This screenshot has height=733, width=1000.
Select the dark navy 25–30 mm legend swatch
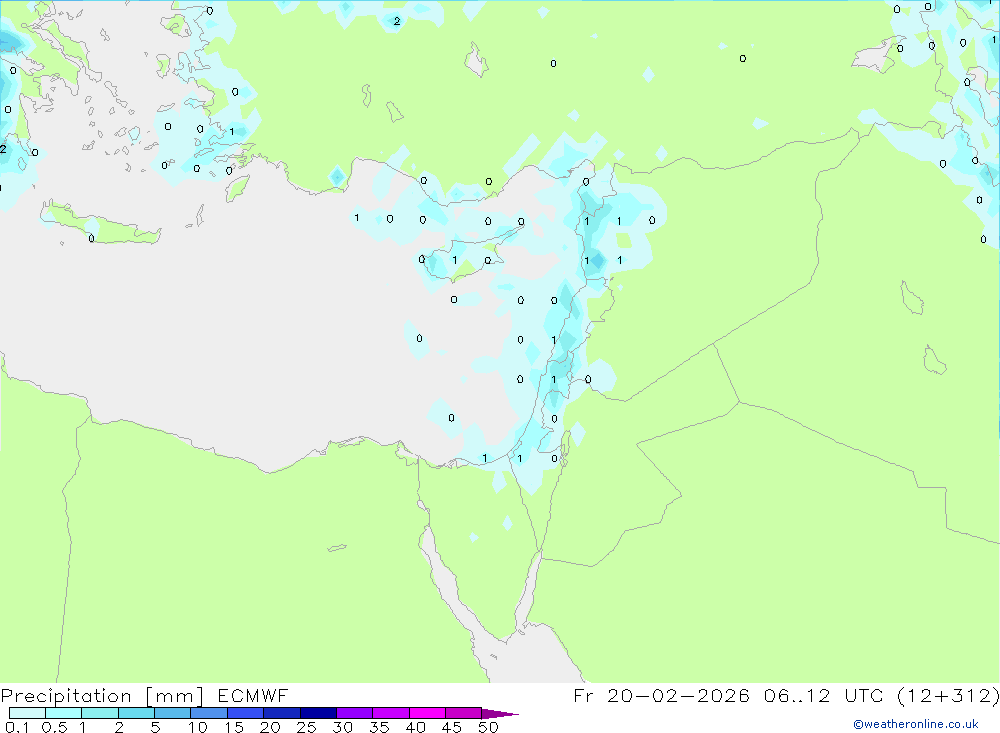318,713
